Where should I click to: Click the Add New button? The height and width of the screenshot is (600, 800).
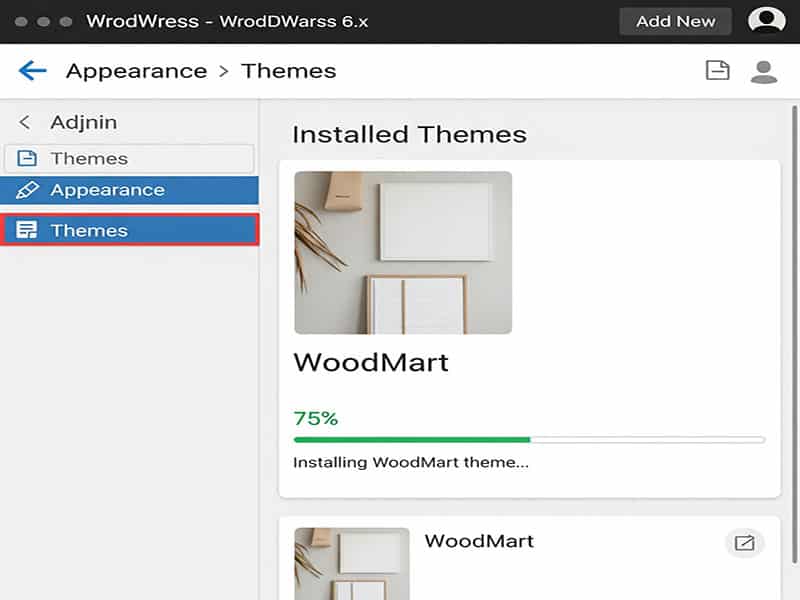tap(676, 21)
